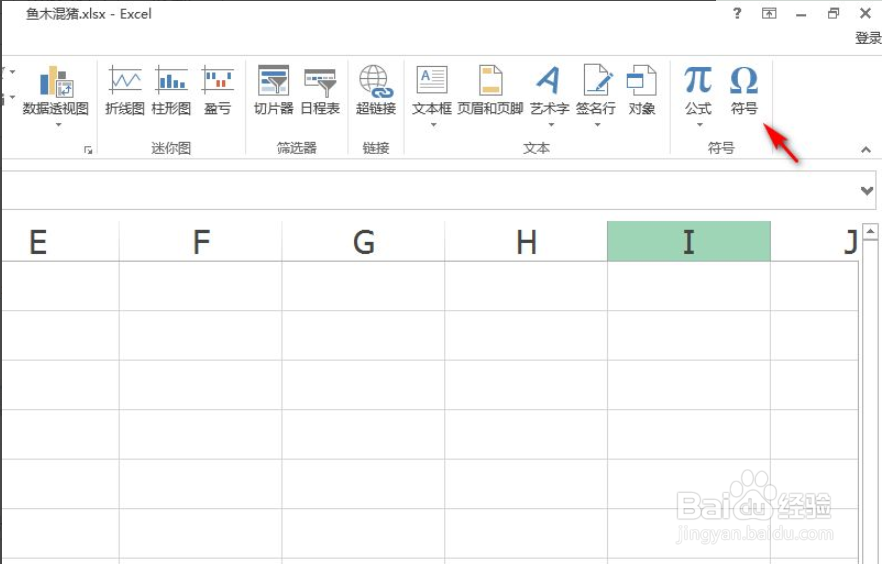This screenshot has height=564, width=882.
Task: Collapse the ribbon with the chevron
Action: point(866,150)
